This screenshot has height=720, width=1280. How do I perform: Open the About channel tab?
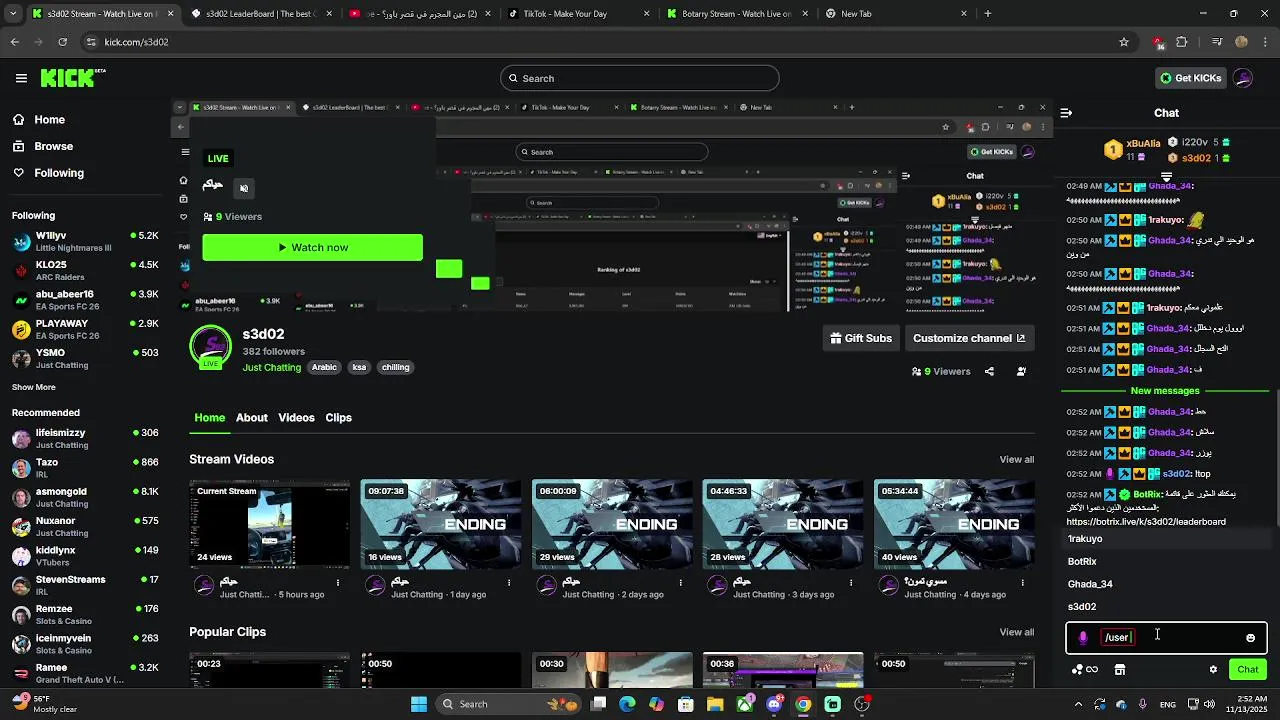click(x=251, y=418)
